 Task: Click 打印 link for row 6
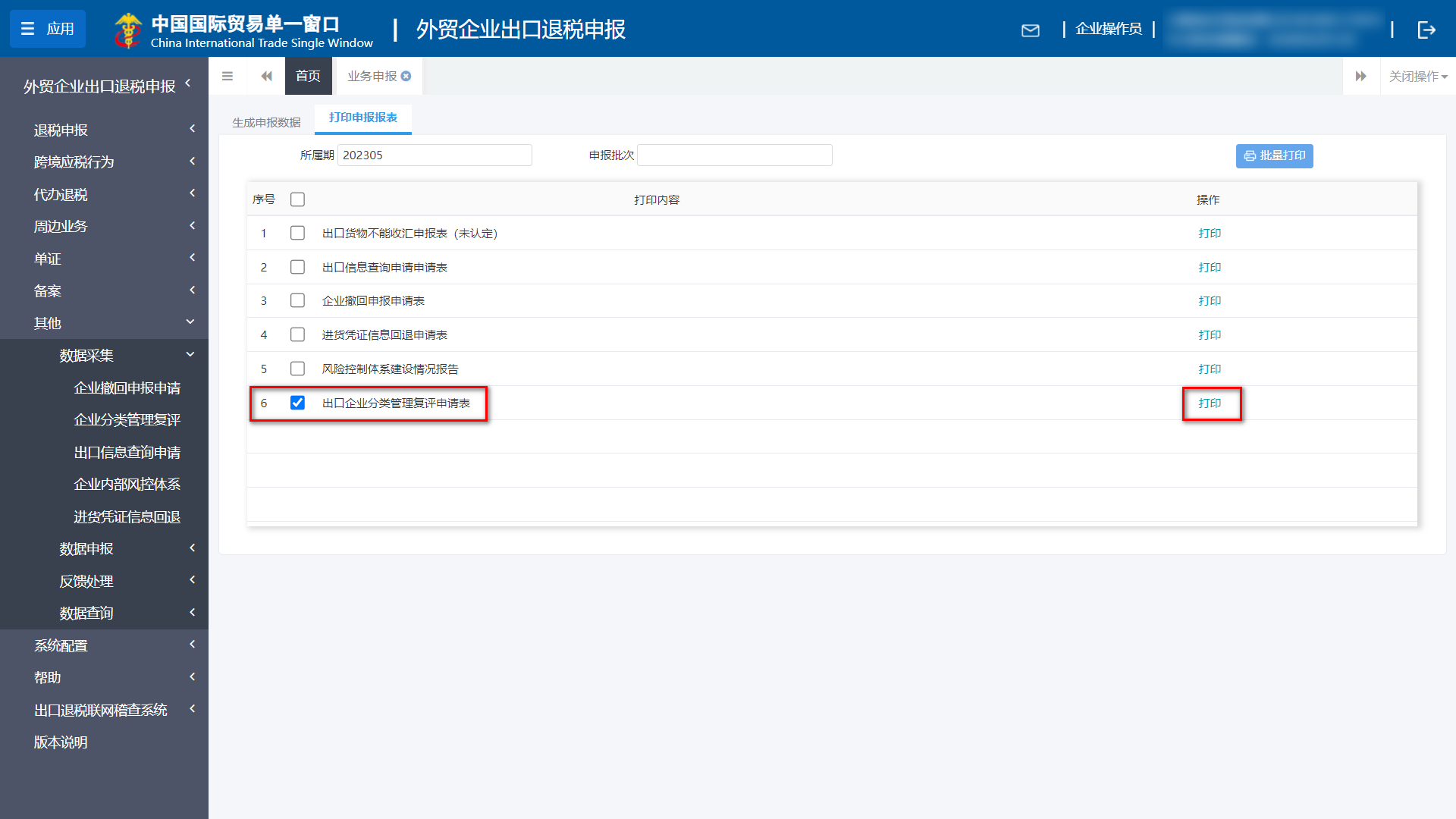[1210, 403]
